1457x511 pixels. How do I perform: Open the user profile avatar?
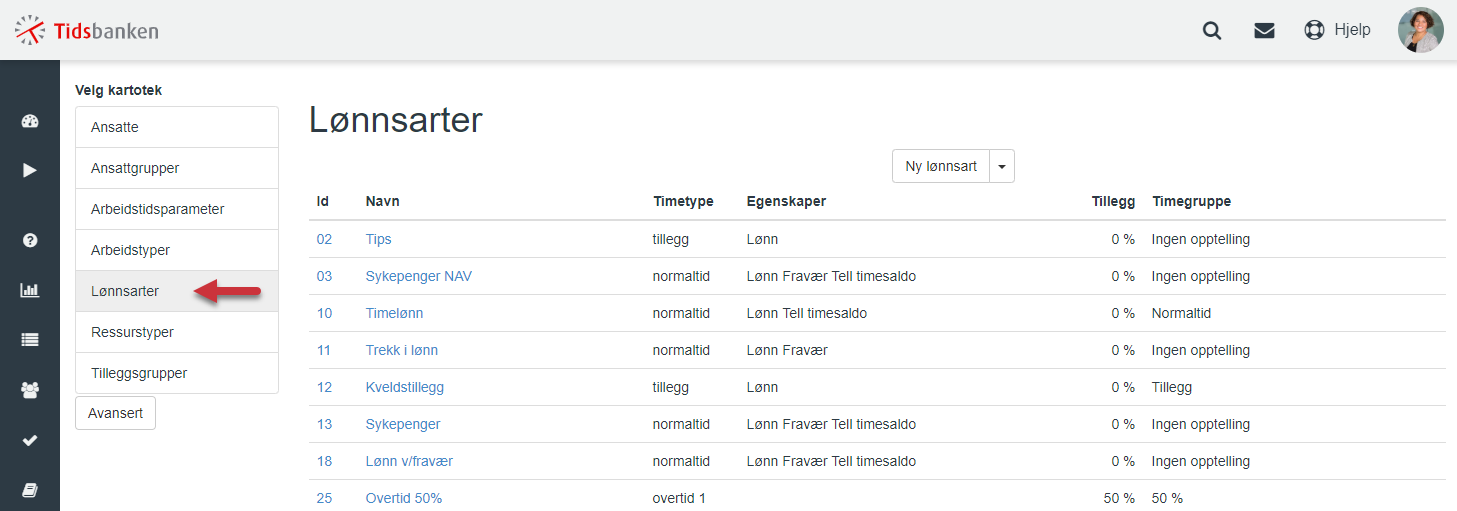[1420, 30]
